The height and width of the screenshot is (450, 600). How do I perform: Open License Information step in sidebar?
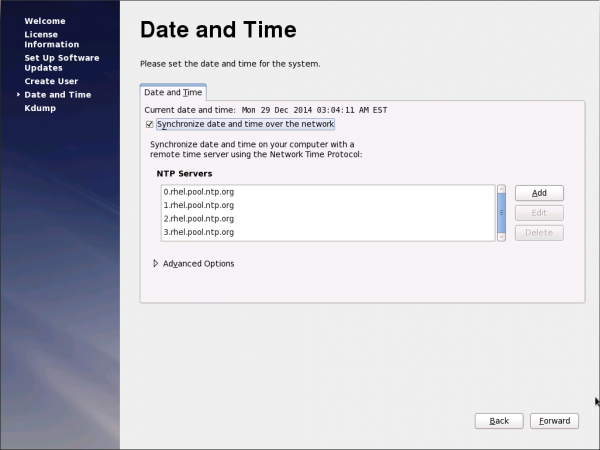click(x=51, y=39)
